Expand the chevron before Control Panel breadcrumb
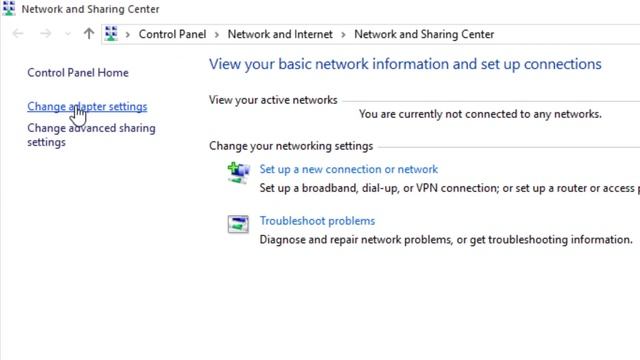 pos(128,35)
